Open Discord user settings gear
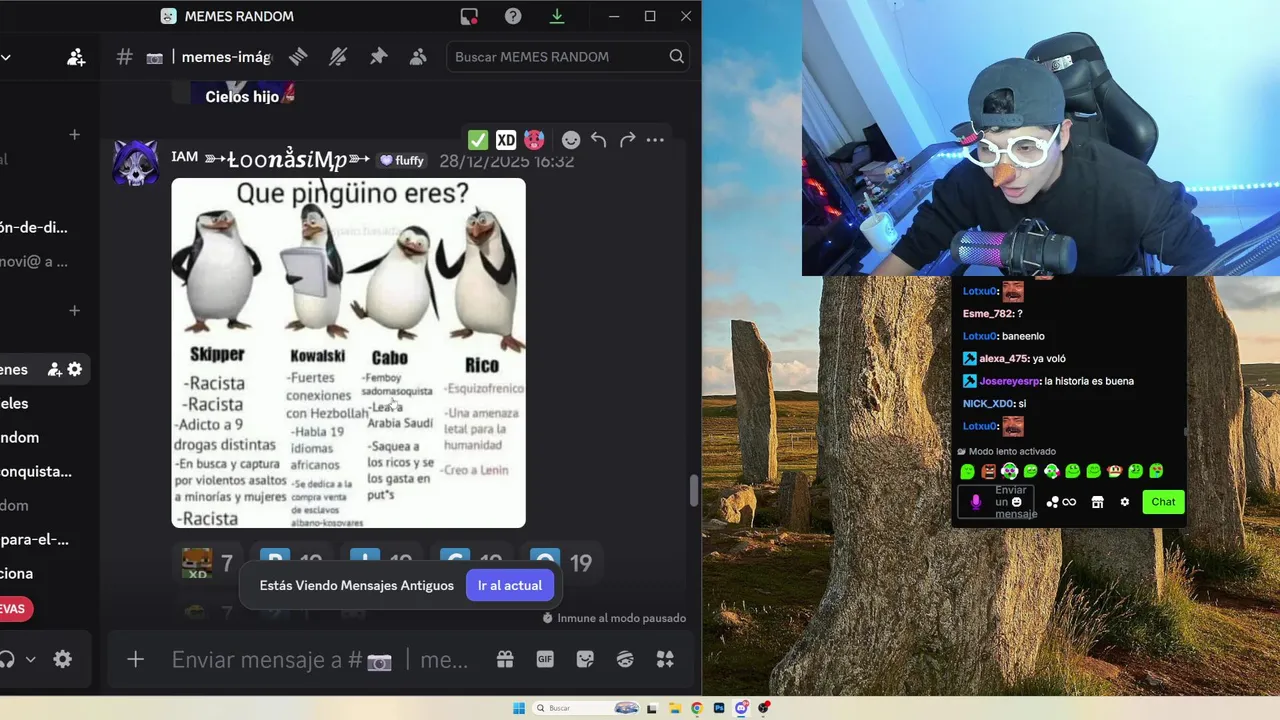The image size is (1280, 720). coord(63,659)
